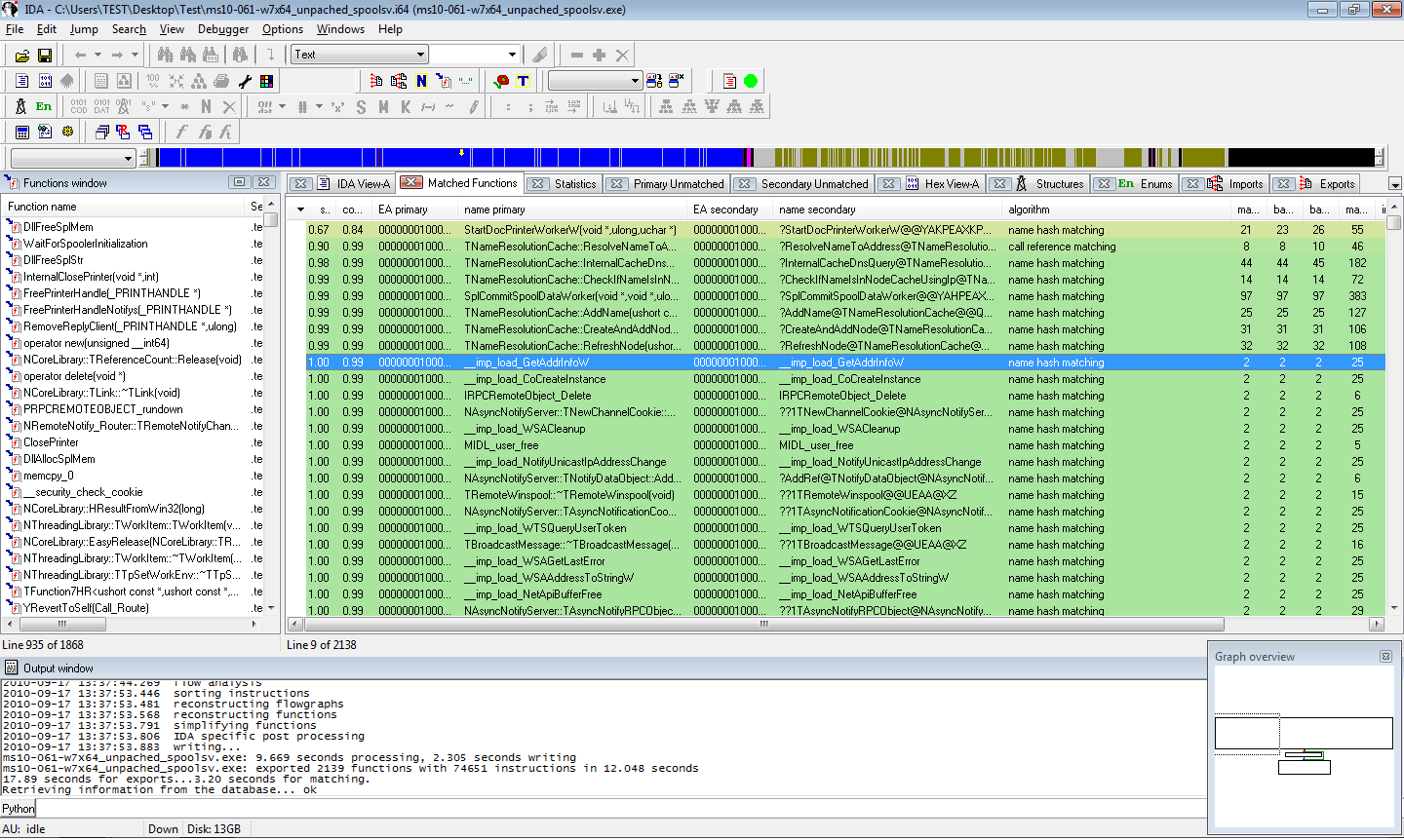Click the yellow-framed blue T toolbar icon
The width and height of the screenshot is (1404, 840).
[524, 81]
